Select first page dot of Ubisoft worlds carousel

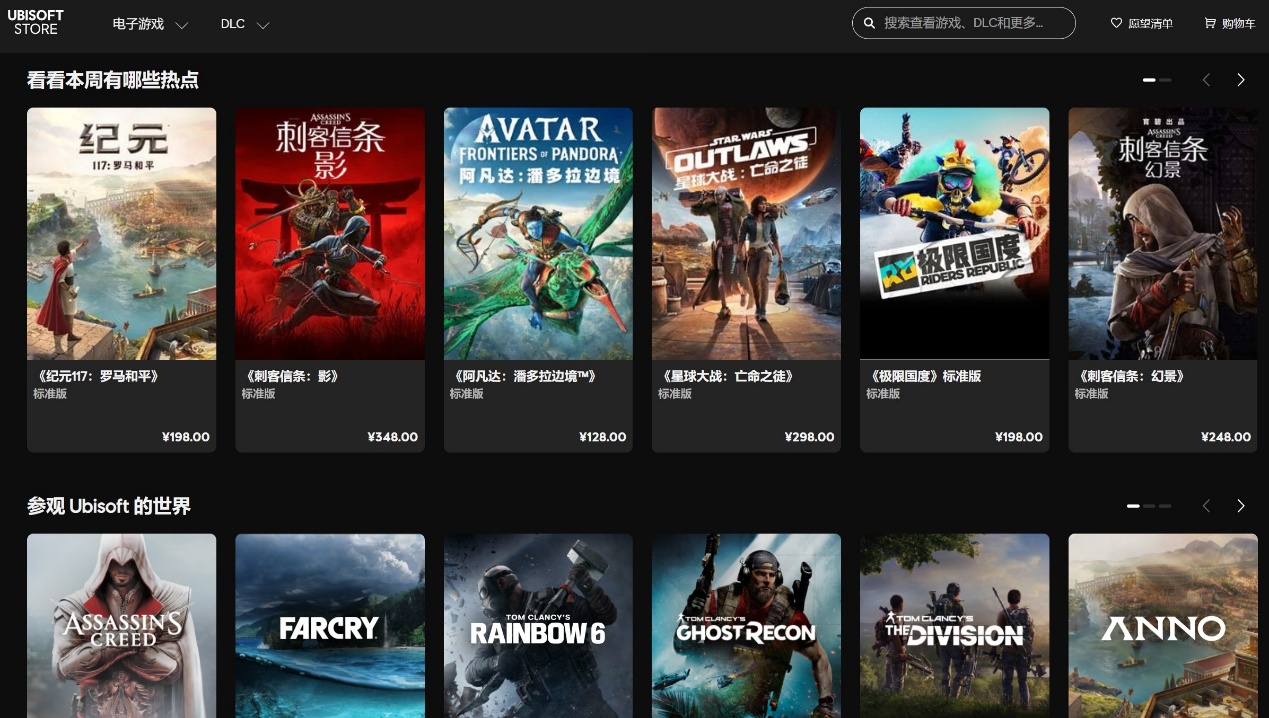pyautogui.click(x=1133, y=506)
